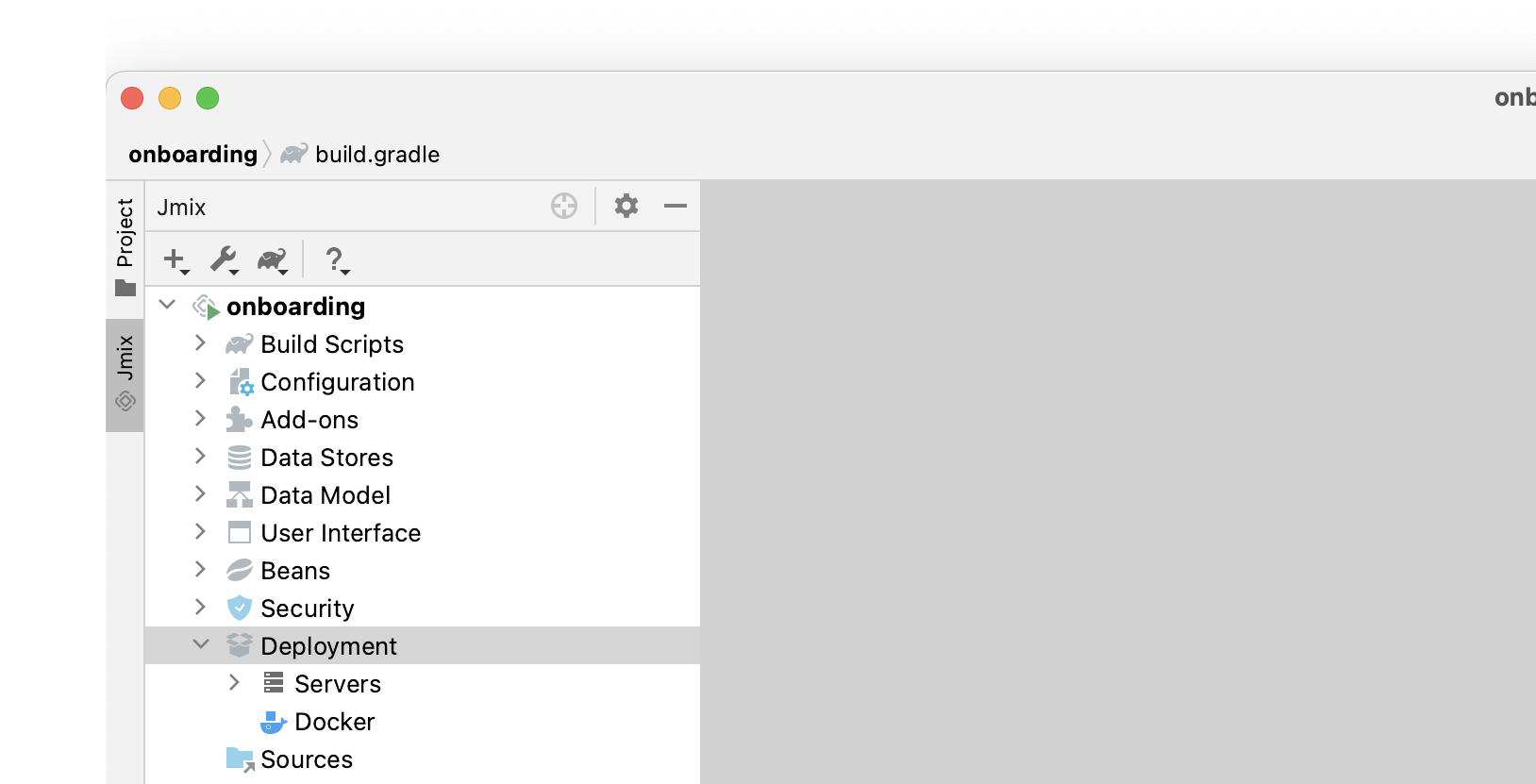Image resolution: width=1536 pixels, height=784 pixels.
Task: Expand the Add-ons node
Action: 200,418
